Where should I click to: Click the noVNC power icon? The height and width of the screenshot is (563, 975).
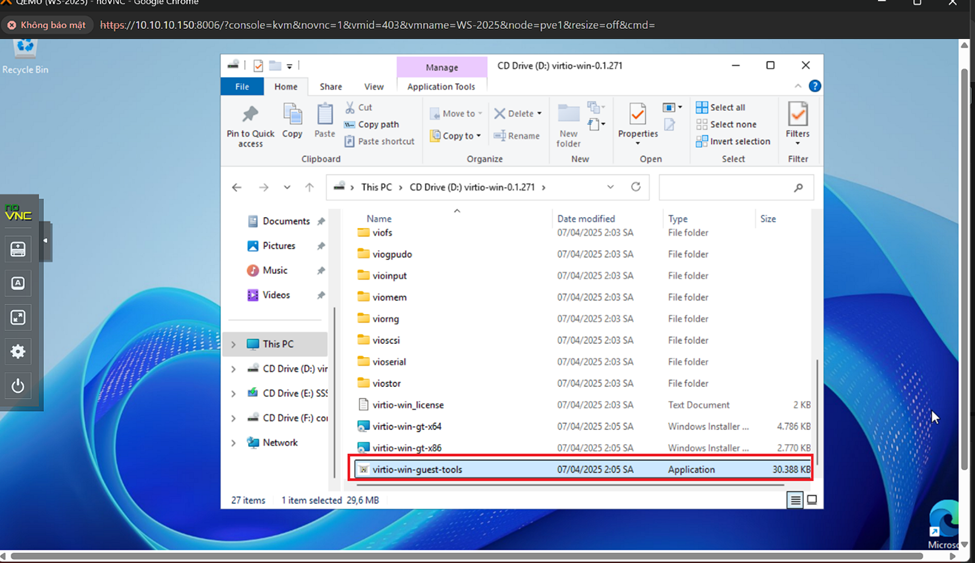tap(18, 386)
